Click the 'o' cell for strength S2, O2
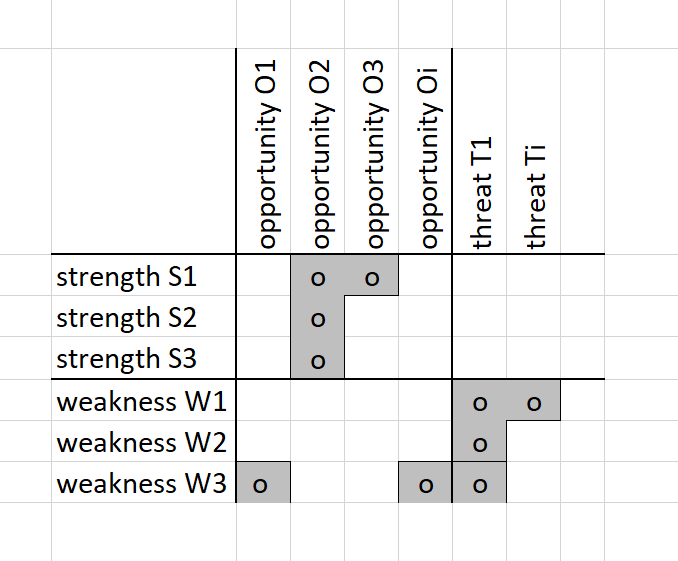This screenshot has height=561, width=678. 318,318
